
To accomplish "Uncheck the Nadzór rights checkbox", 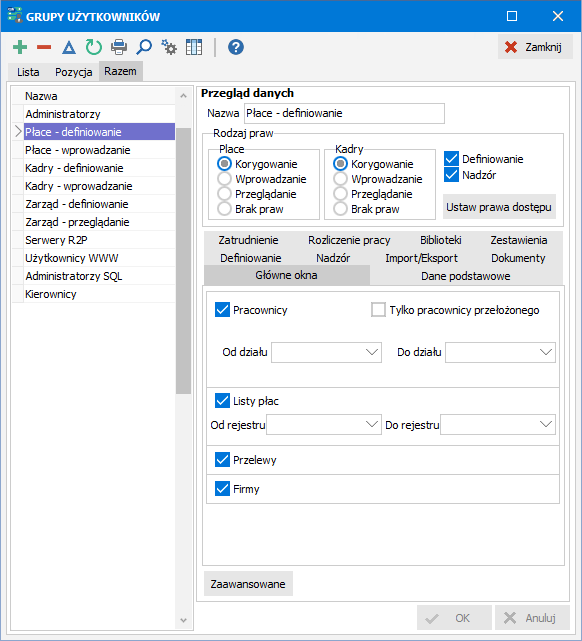I will coord(452,175).
